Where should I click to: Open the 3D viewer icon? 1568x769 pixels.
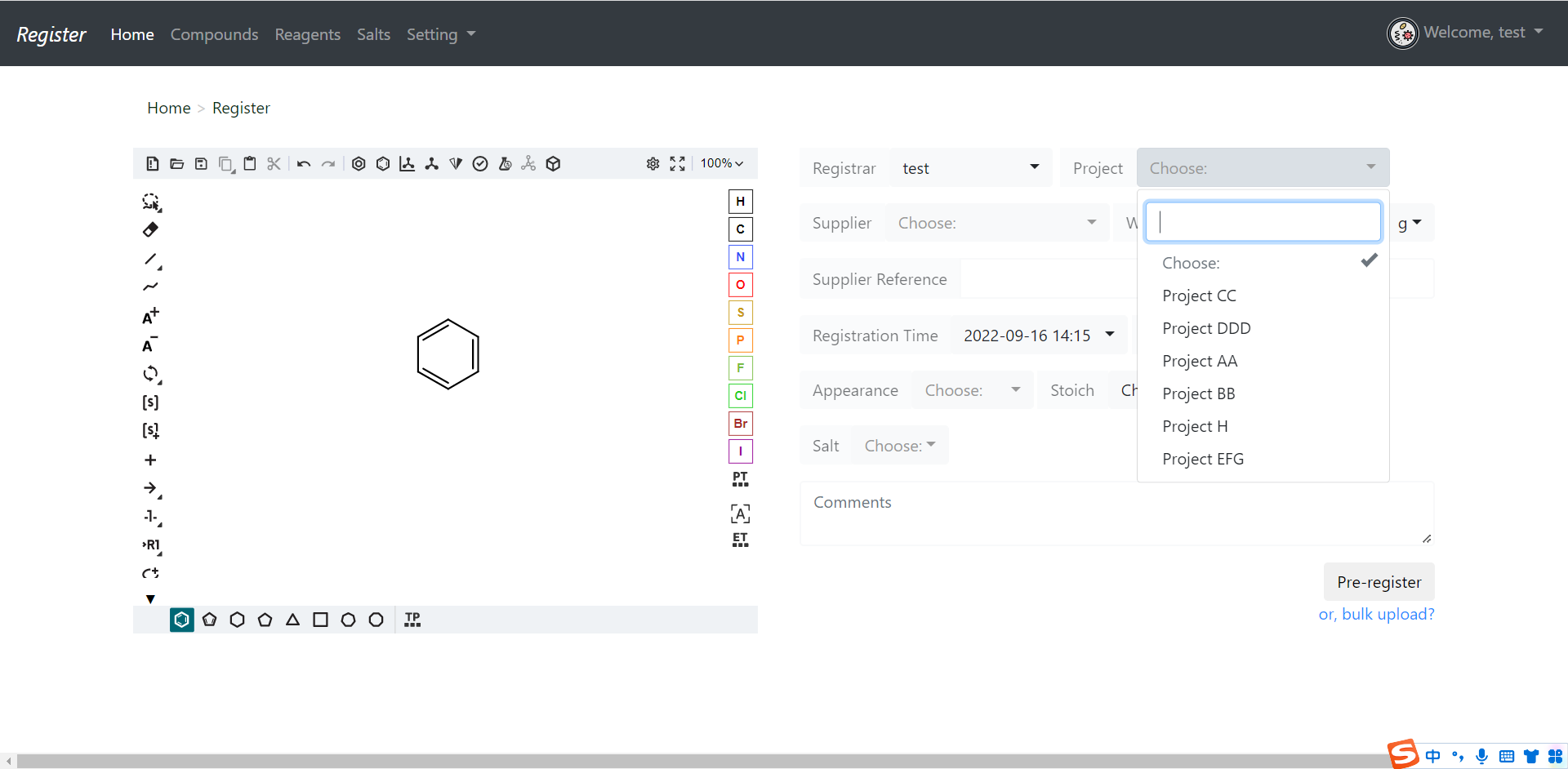553,164
